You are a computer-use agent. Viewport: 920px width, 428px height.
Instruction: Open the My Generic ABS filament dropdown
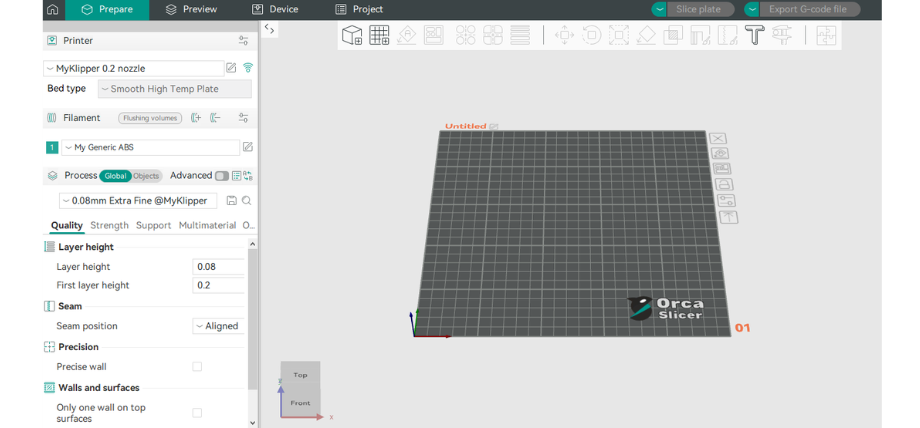tap(150, 147)
